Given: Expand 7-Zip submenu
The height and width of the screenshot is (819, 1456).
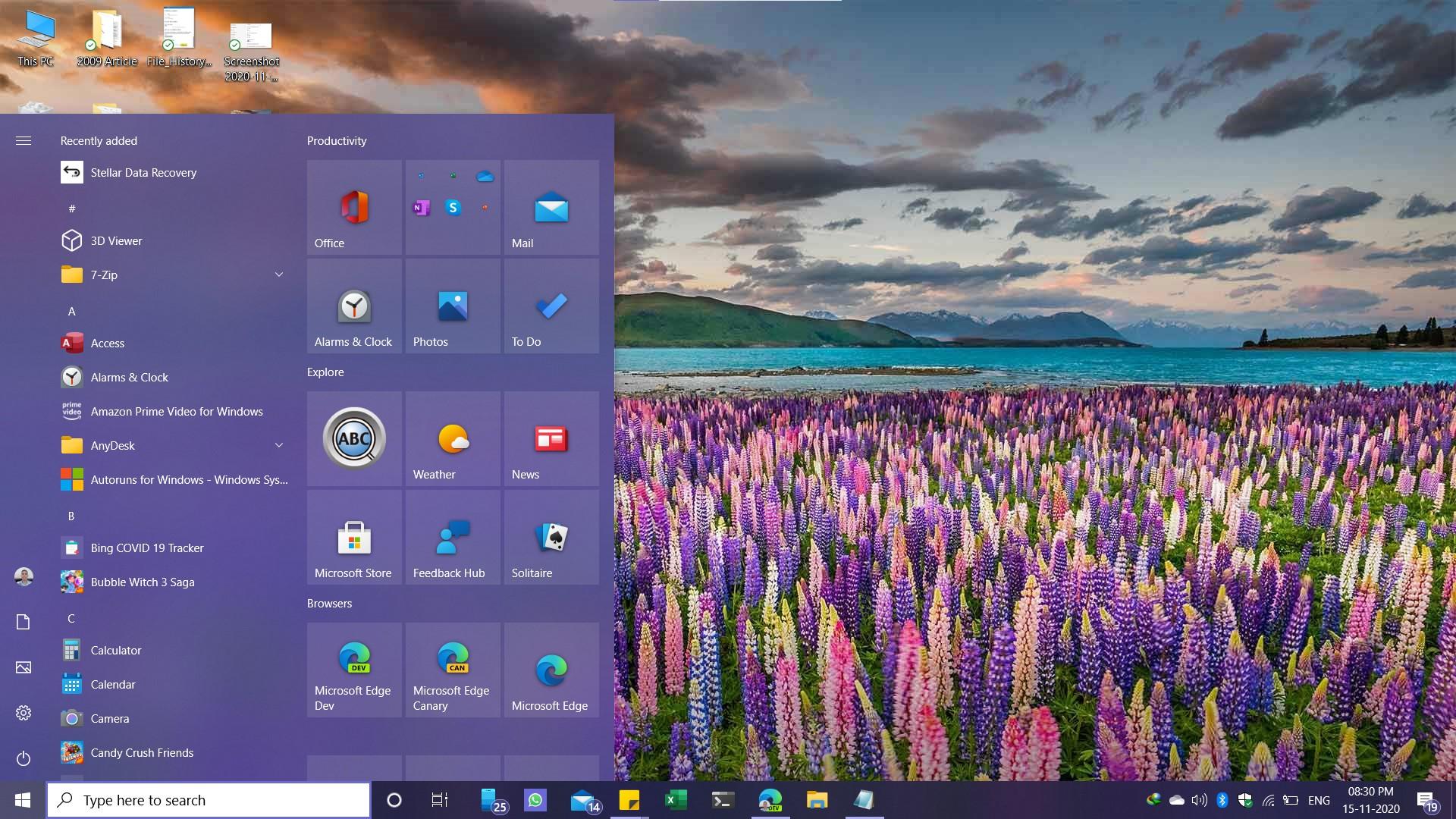Looking at the screenshot, I should click(x=278, y=274).
